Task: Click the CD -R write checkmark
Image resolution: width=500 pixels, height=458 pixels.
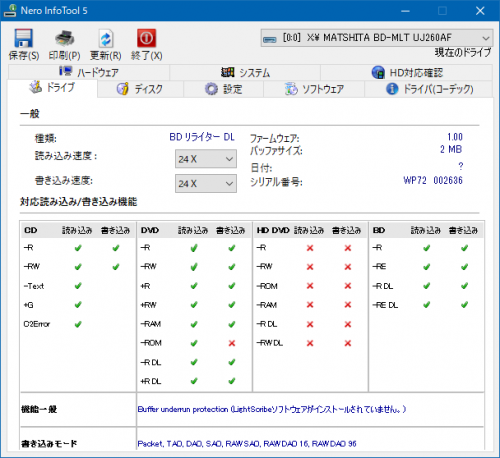Action: click(x=116, y=248)
